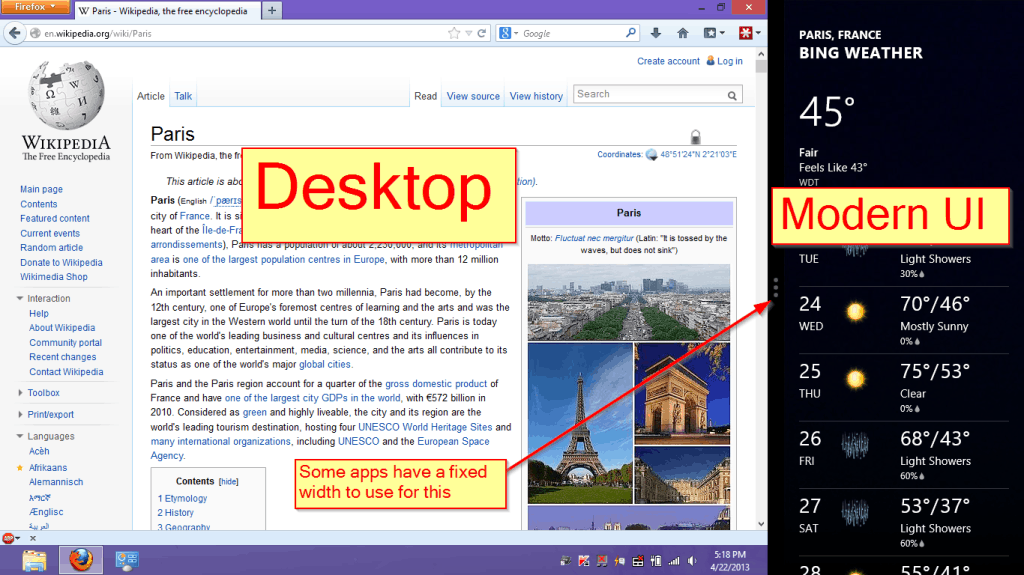The image size is (1024, 575).
Task: Click the battery power tray icon
Action: [x=656, y=561]
